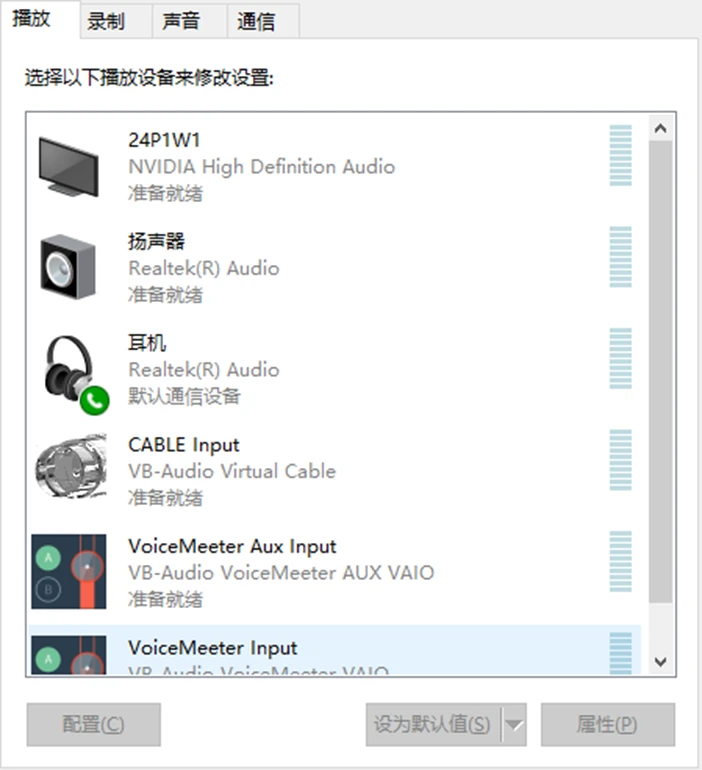The image size is (702, 770).
Task: Click the 24P1W1 volume level meter
Action: [621, 156]
